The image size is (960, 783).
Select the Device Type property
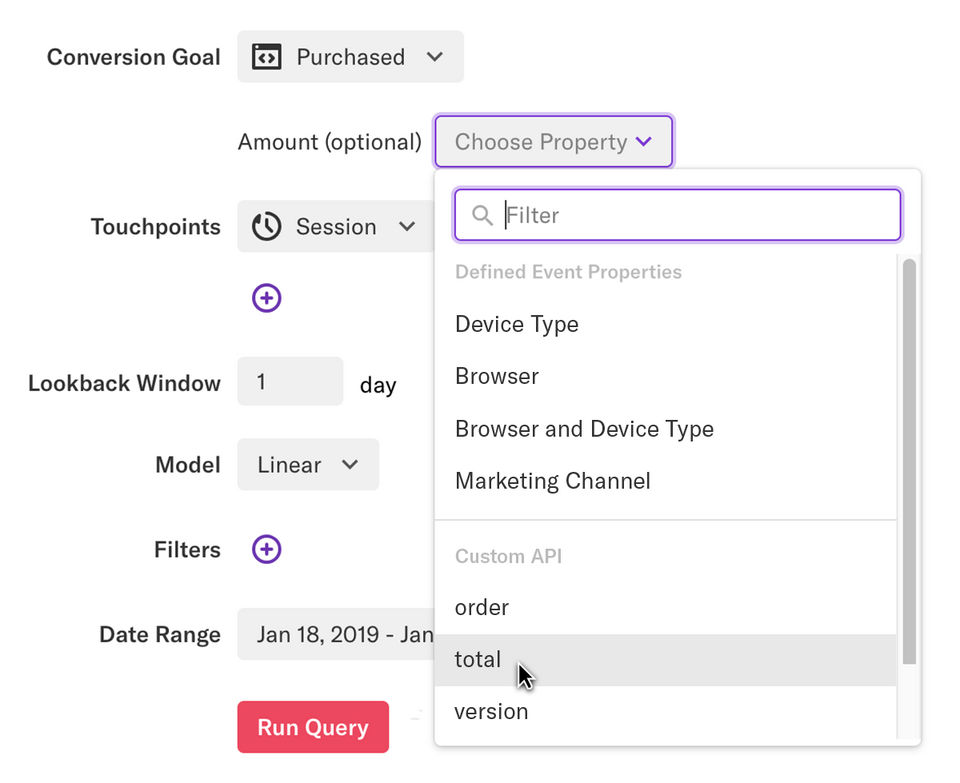pyautogui.click(x=517, y=324)
